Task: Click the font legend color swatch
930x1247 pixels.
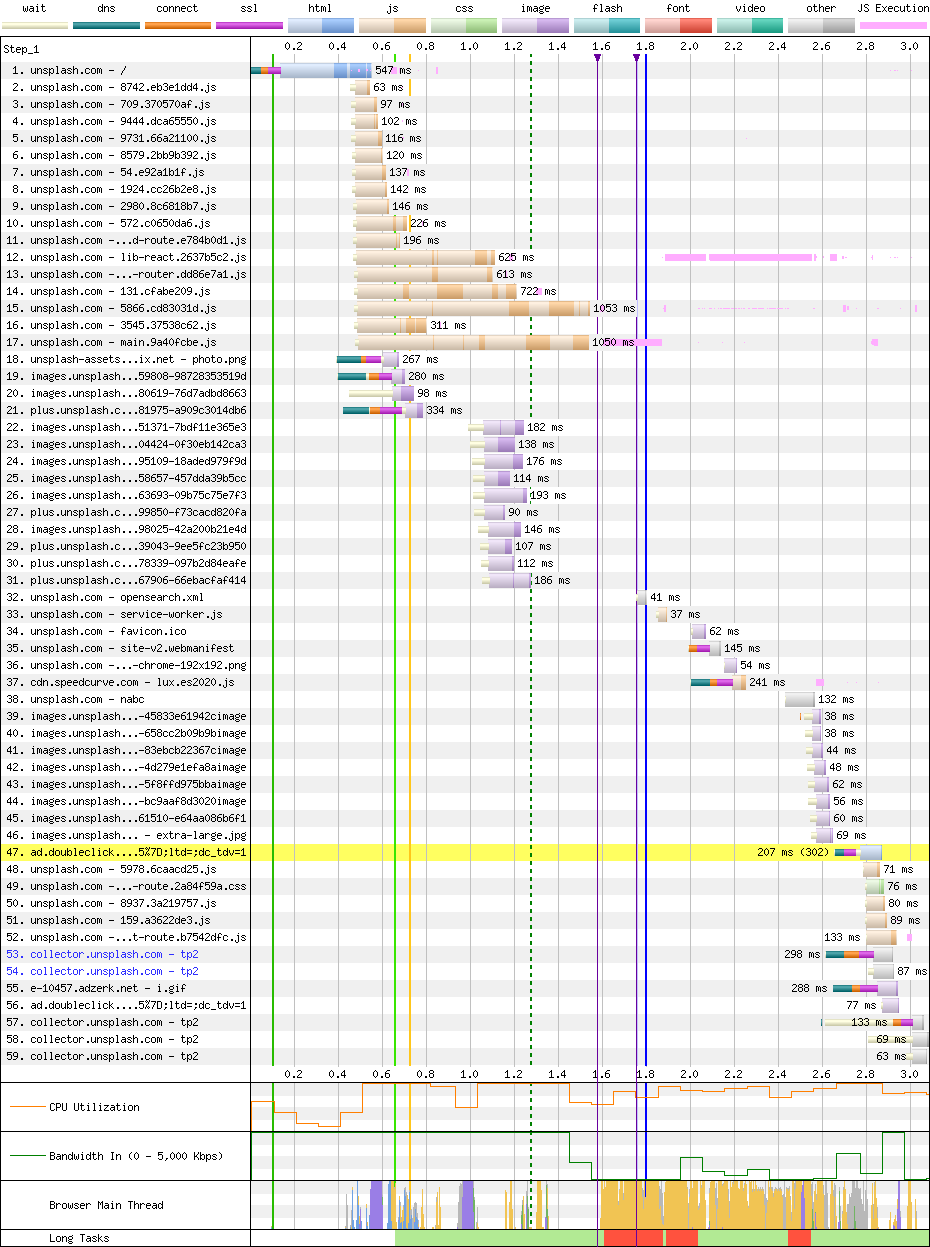Action: click(678, 24)
